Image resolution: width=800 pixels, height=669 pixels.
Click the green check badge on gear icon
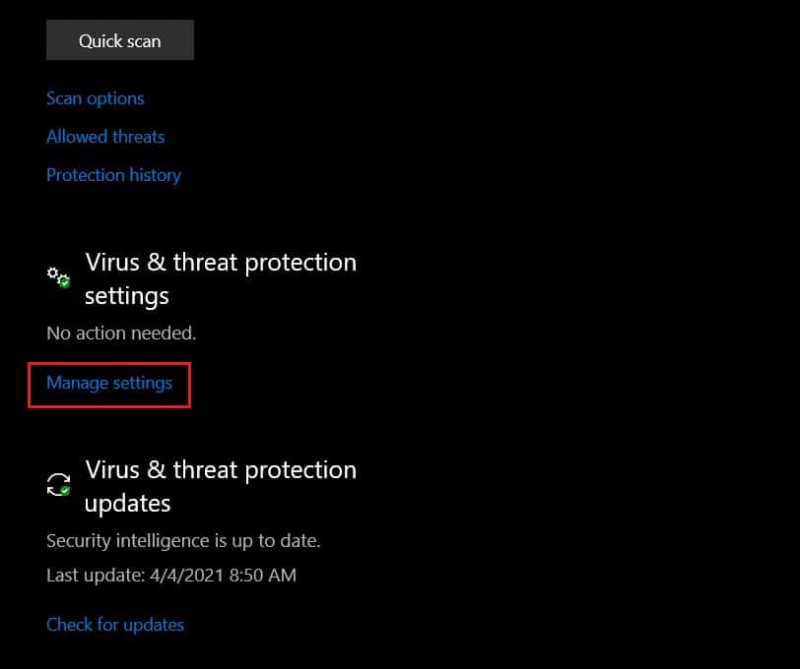[65, 283]
